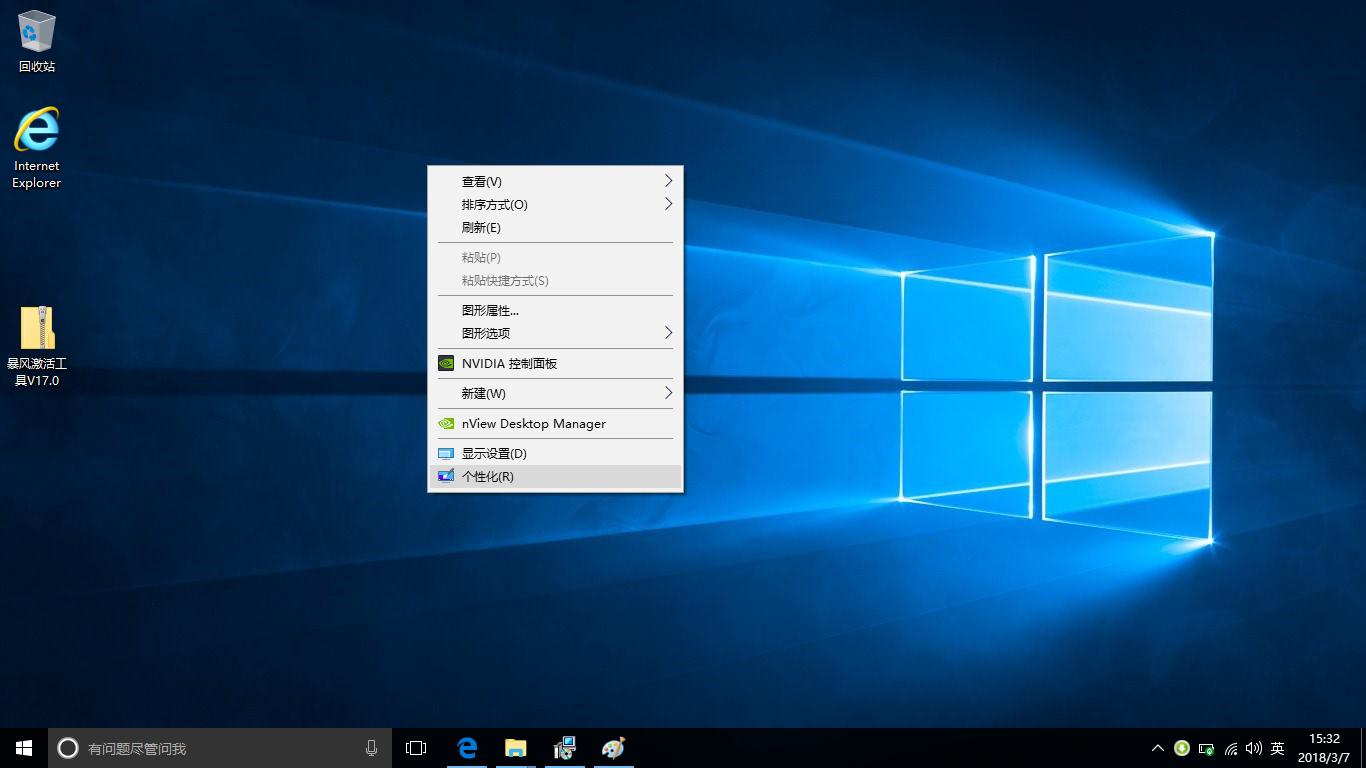Launch Internet Explorer from the desktop

click(35, 130)
